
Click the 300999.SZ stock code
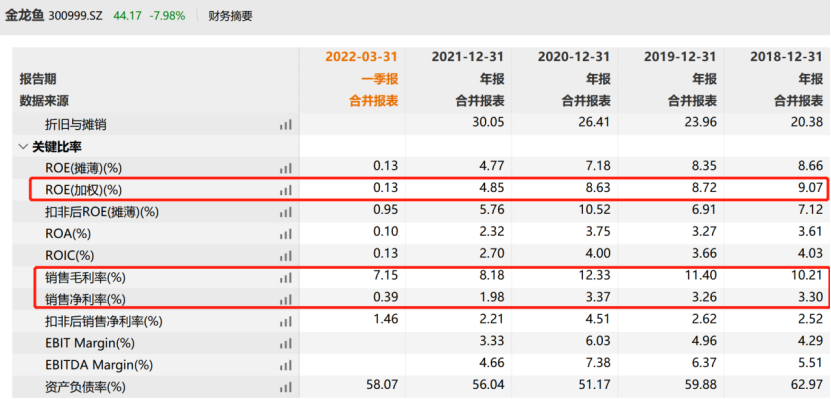coord(75,16)
